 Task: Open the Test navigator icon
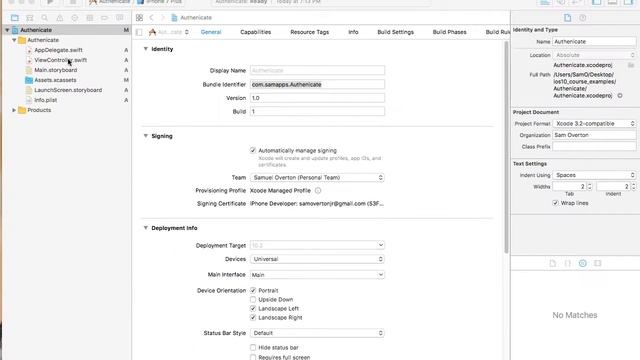click(x=74, y=18)
